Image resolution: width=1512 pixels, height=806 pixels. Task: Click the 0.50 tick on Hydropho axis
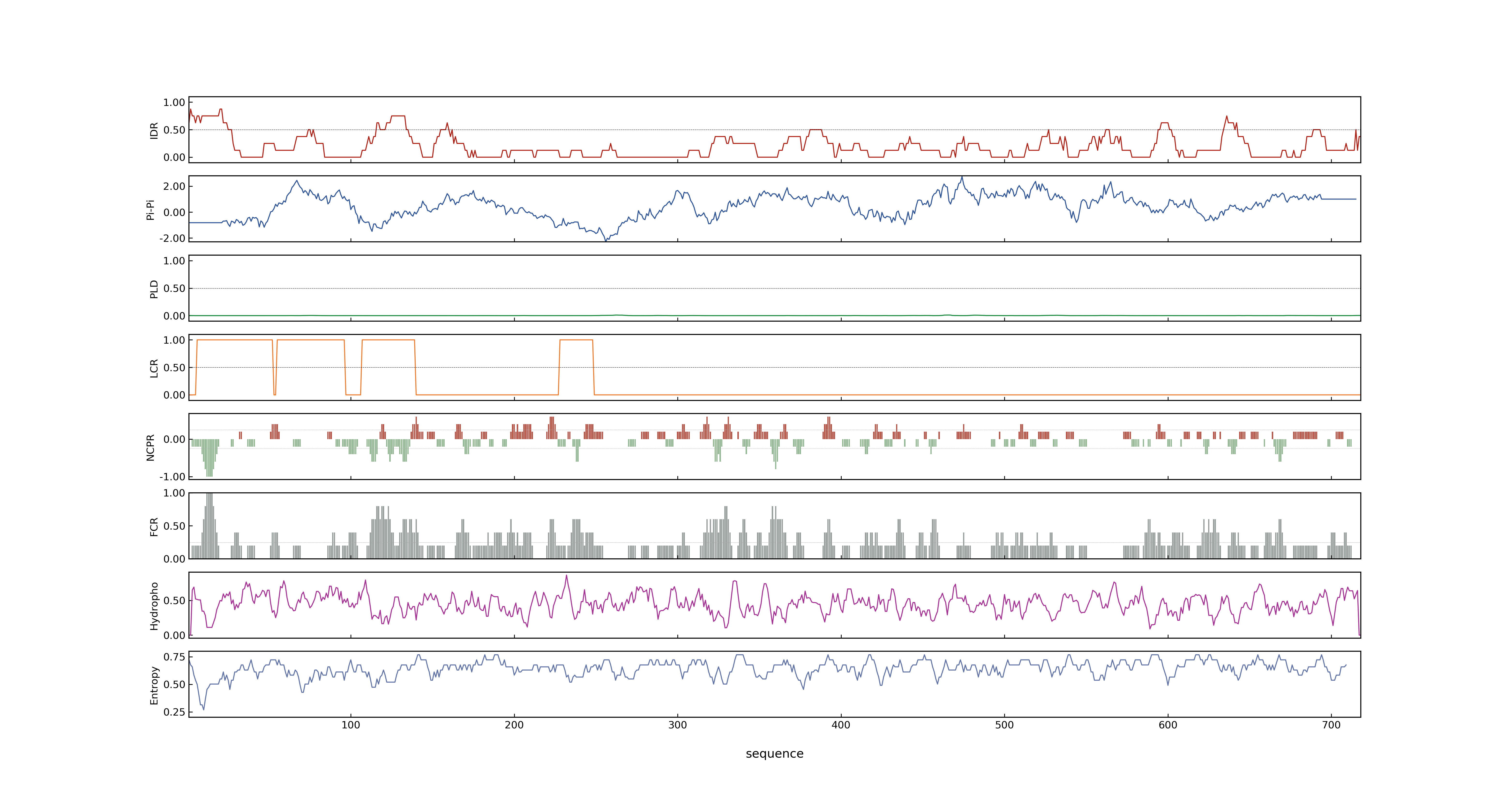click(x=174, y=601)
